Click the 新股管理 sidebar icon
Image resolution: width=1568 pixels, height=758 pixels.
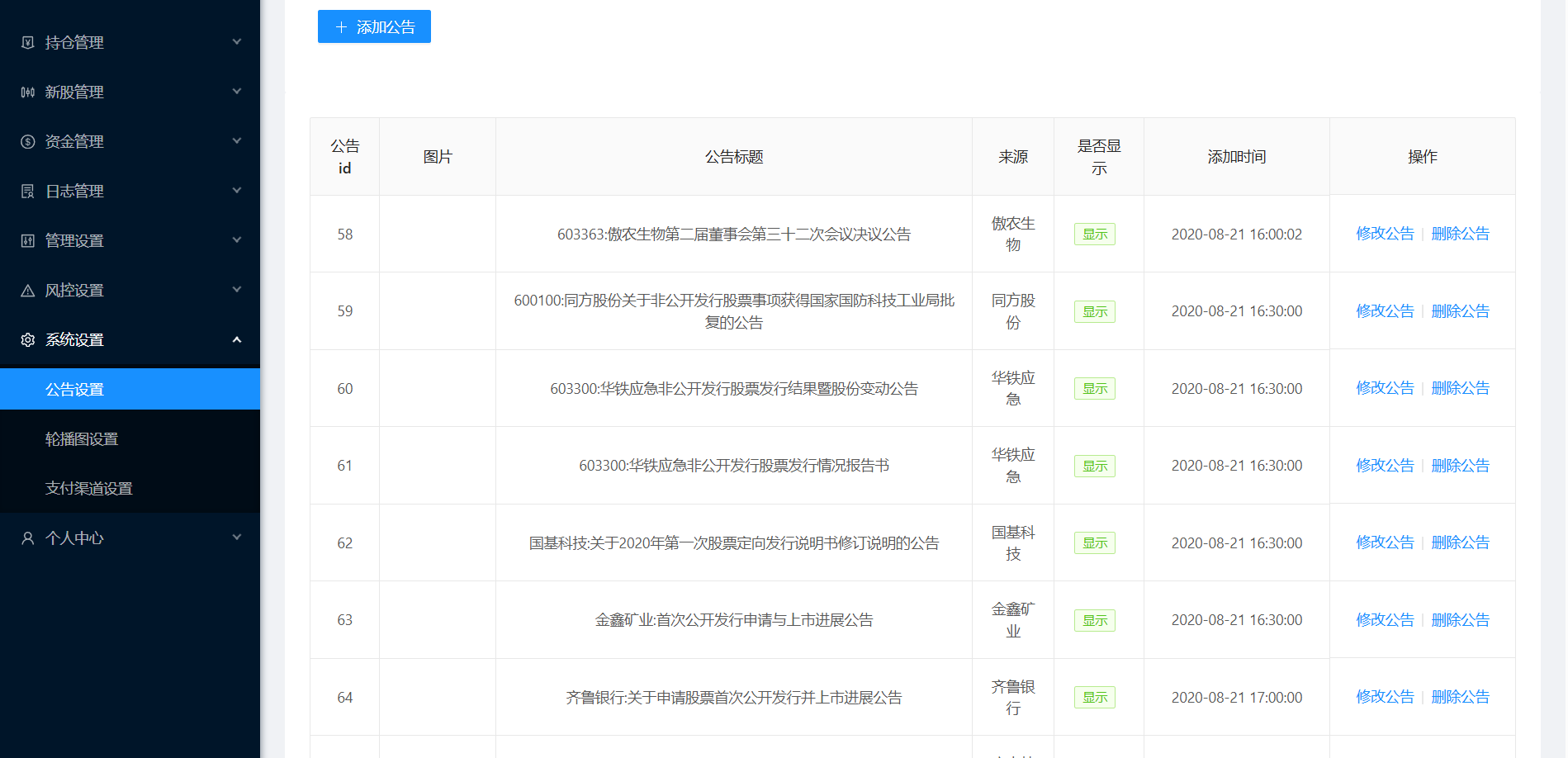[28, 92]
